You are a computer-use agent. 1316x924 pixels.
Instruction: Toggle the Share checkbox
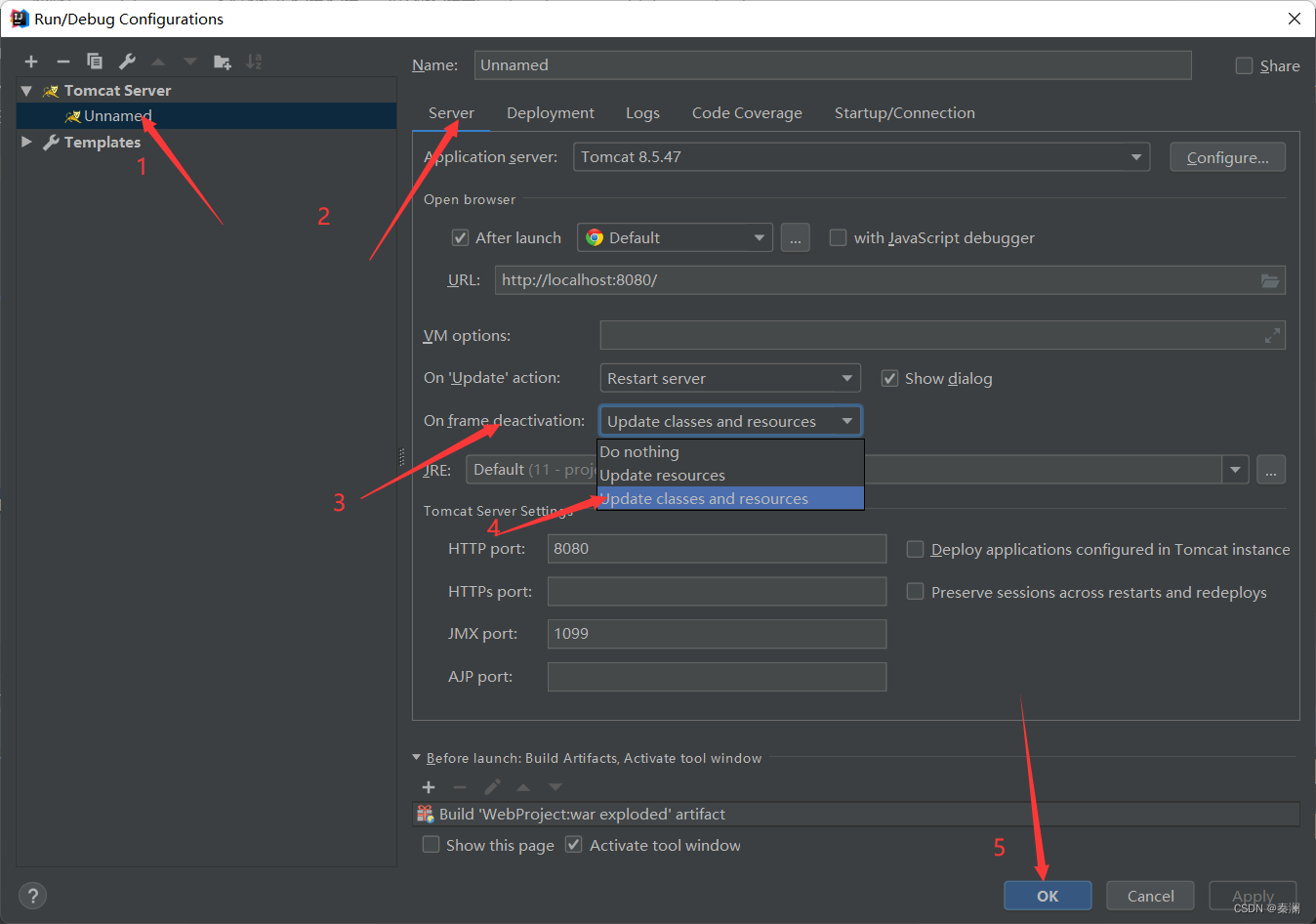click(x=1244, y=65)
